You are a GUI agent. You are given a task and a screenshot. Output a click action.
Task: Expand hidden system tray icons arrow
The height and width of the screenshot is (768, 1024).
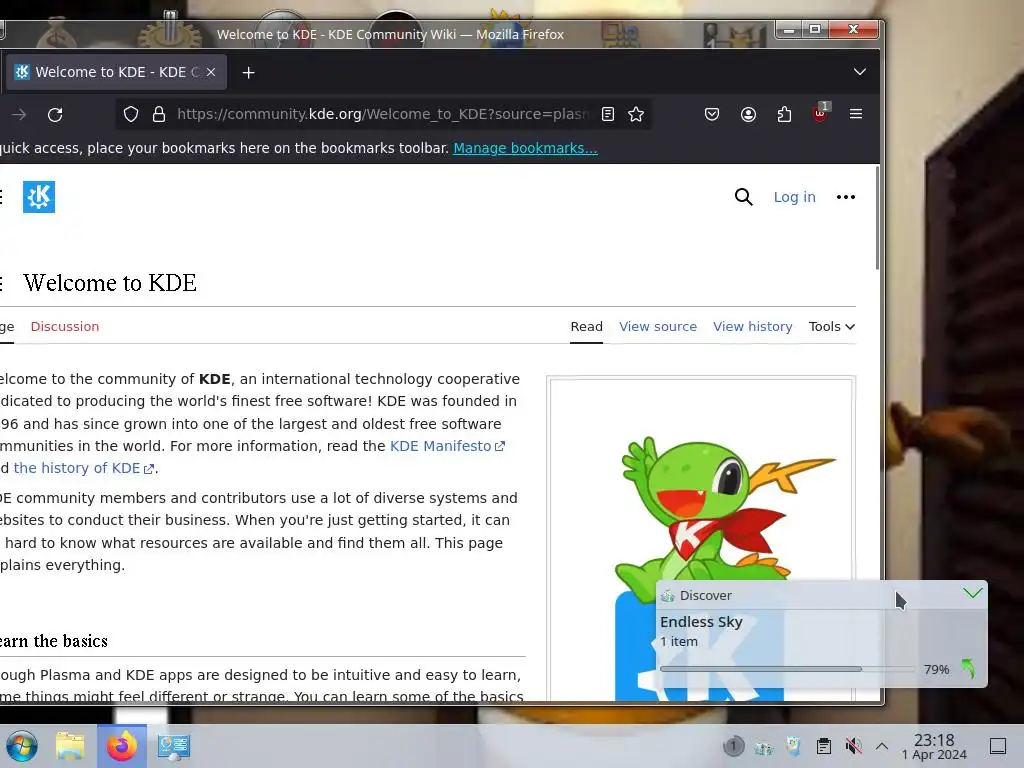pyautogui.click(x=882, y=746)
